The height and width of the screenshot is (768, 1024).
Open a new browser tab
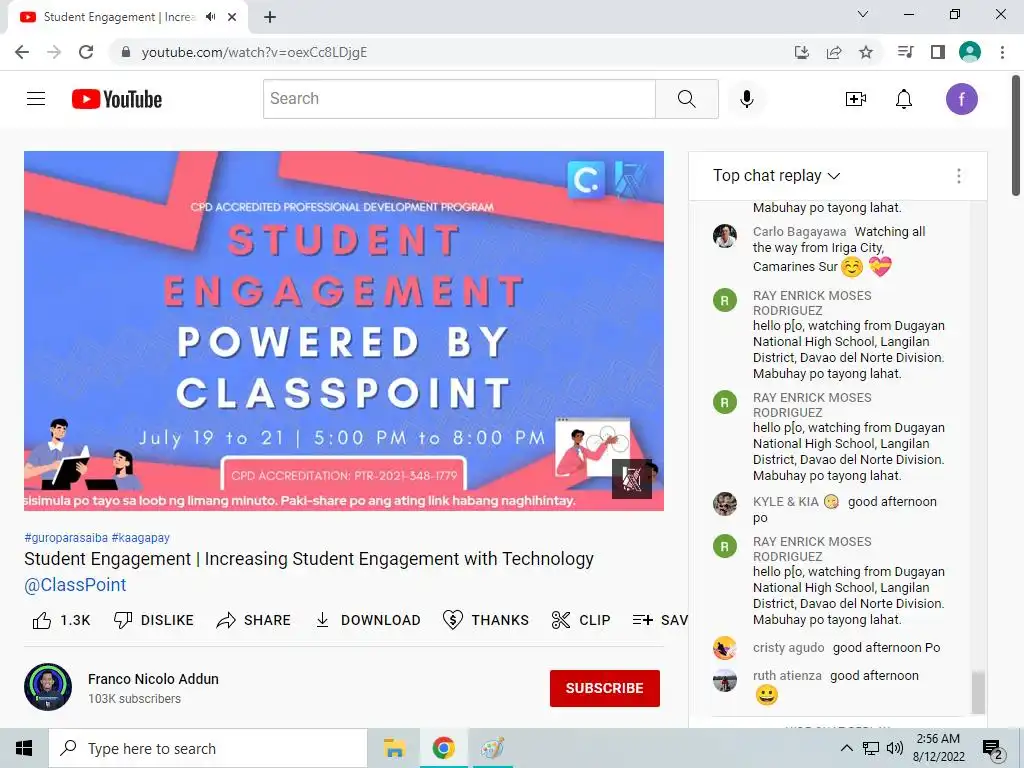[x=270, y=17]
